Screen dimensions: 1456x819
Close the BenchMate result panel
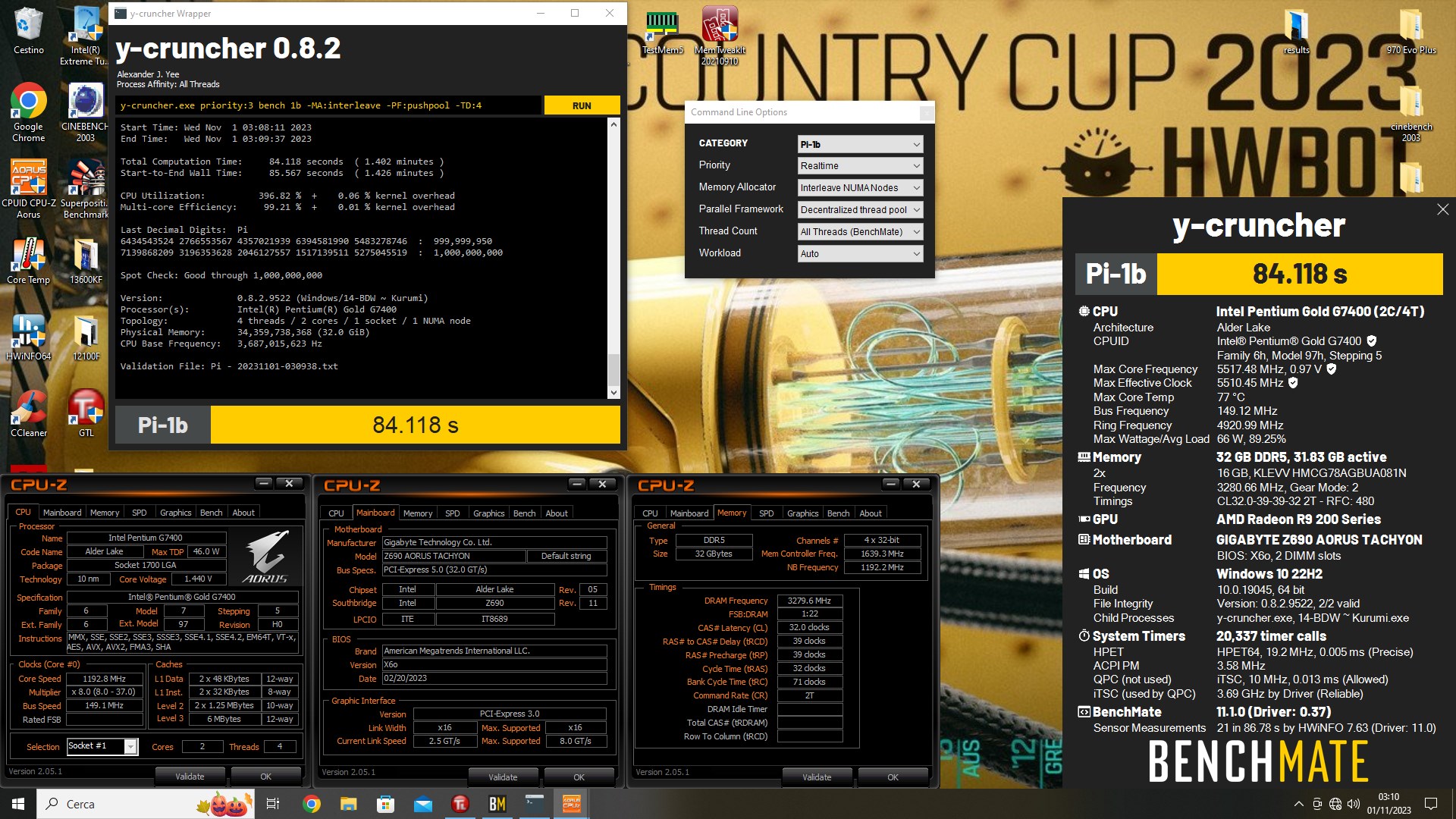pyautogui.click(x=1442, y=209)
